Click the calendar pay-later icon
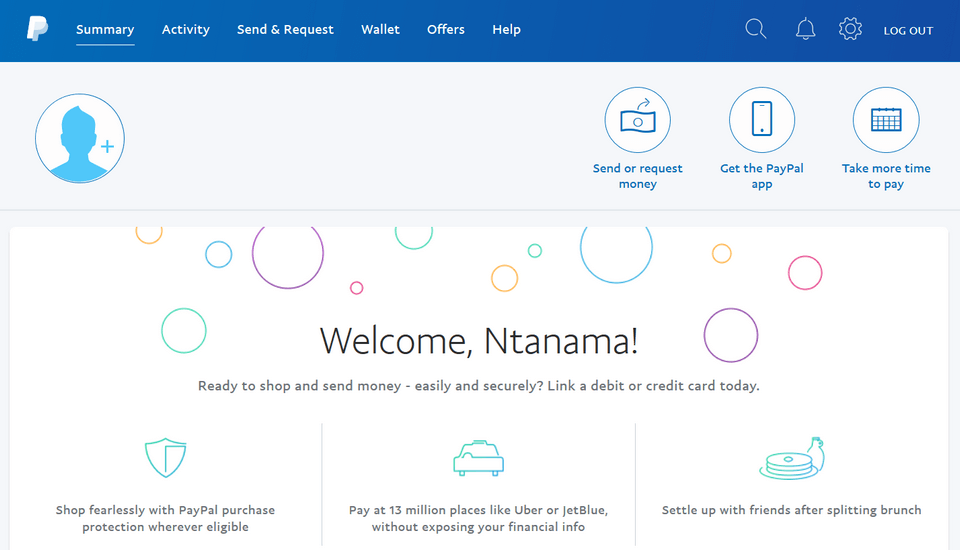The image size is (960, 550). tap(886, 119)
